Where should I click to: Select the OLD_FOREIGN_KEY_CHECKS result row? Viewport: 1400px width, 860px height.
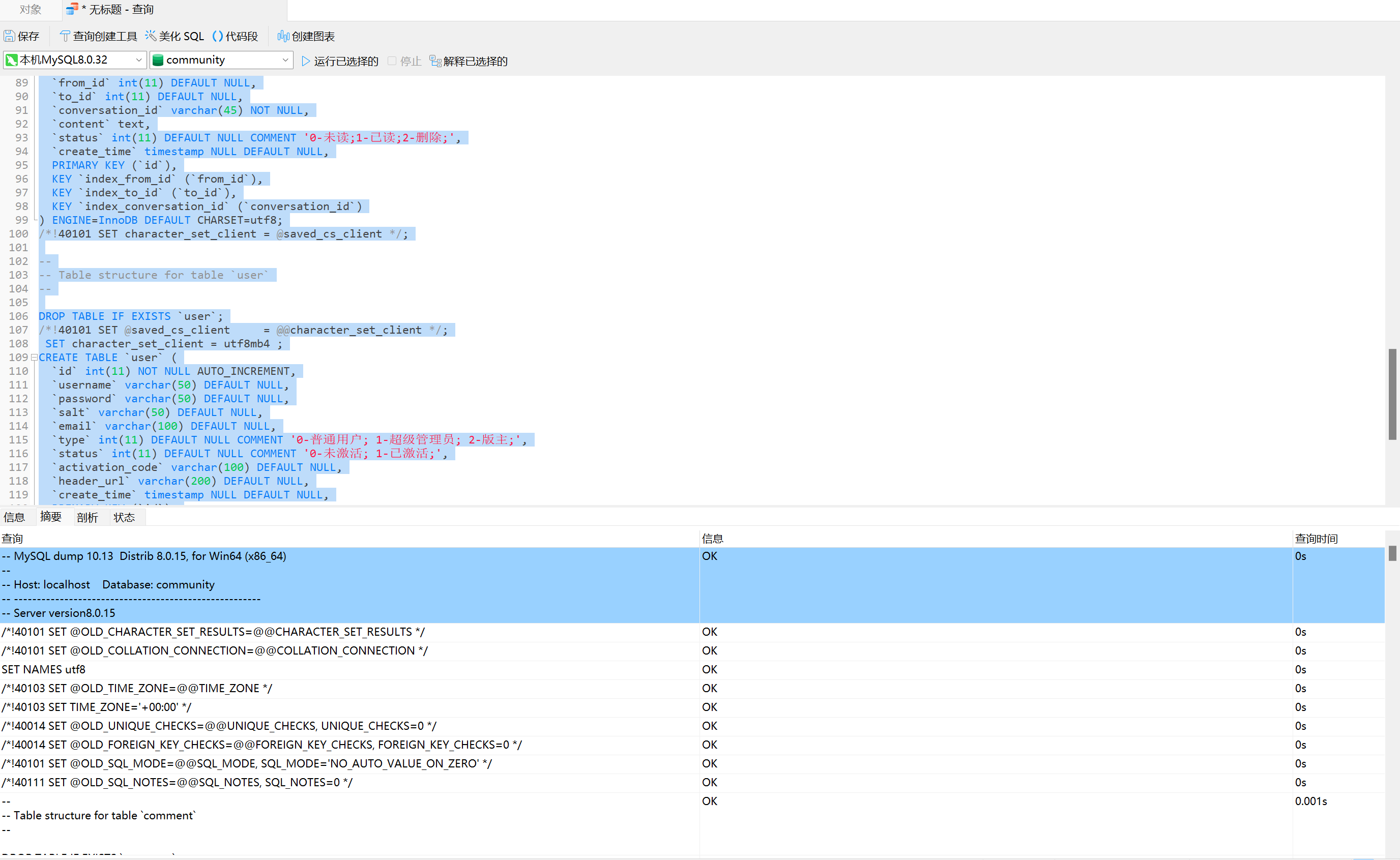(x=692, y=745)
